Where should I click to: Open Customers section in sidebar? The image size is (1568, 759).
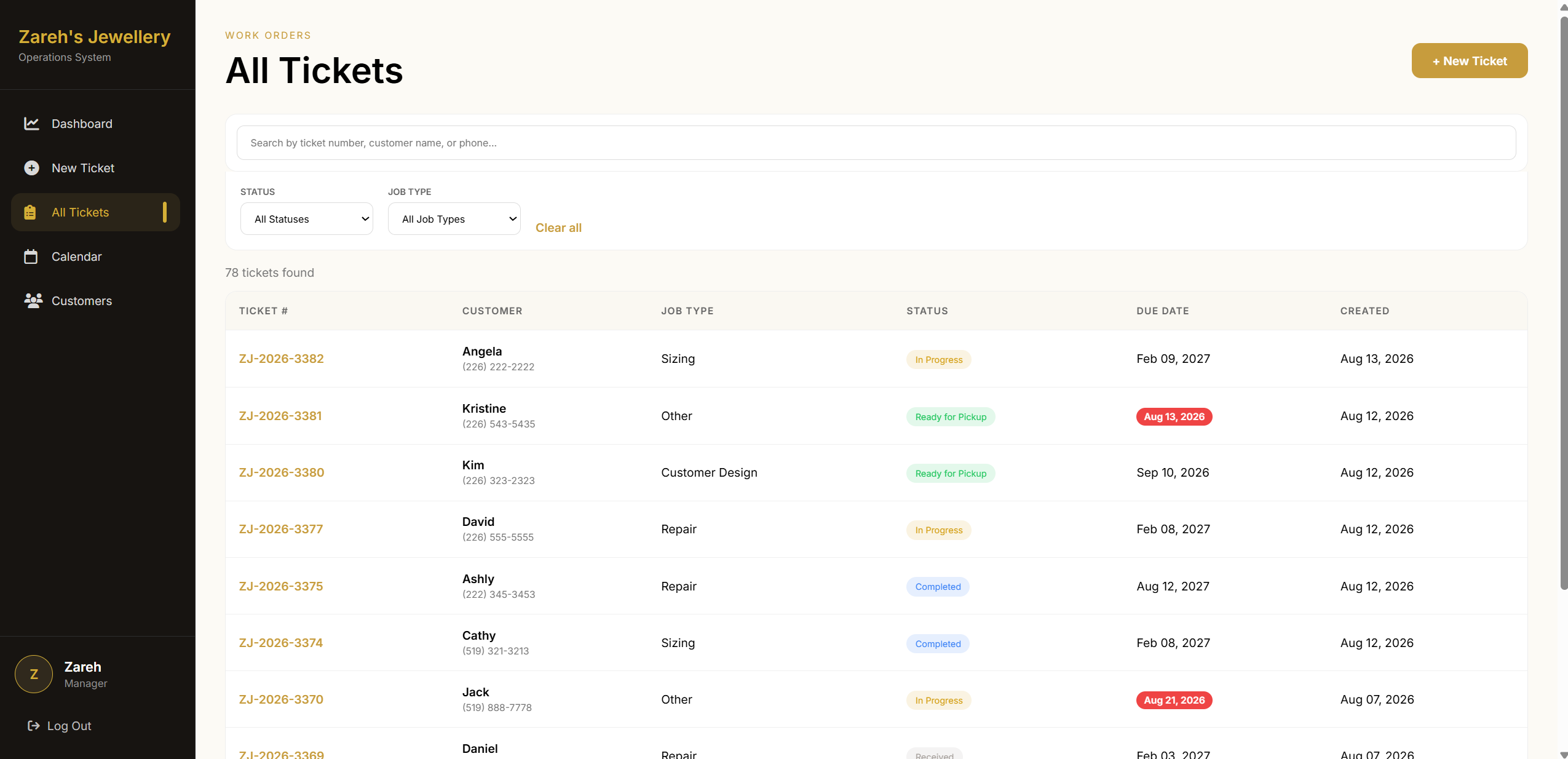[95, 301]
